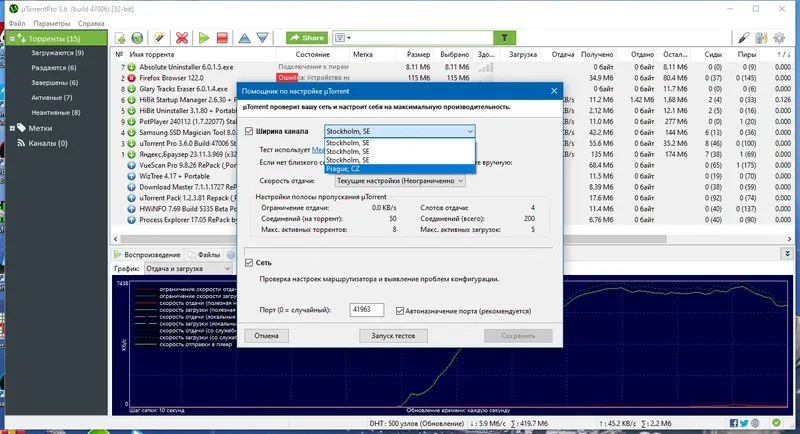The width and height of the screenshot is (800, 434).
Task: Switch to the Воспроизведение tab
Action: pyautogui.click(x=147, y=254)
